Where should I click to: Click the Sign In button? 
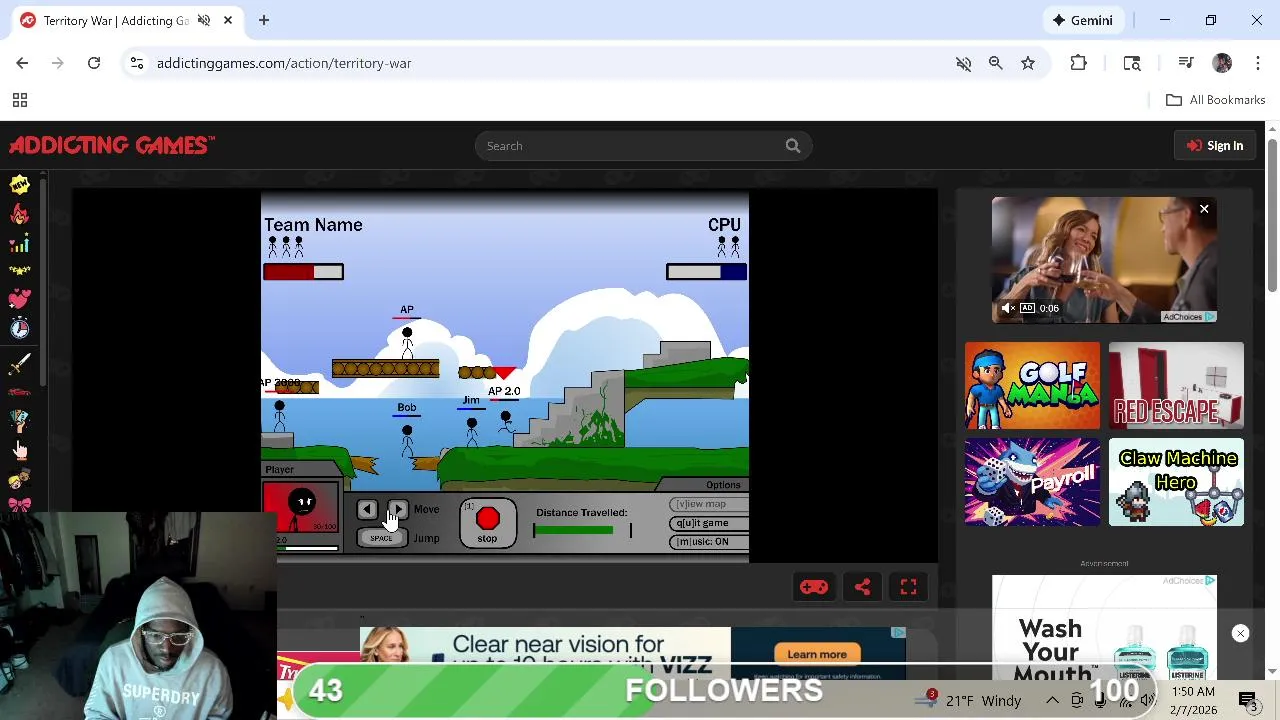point(1215,146)
